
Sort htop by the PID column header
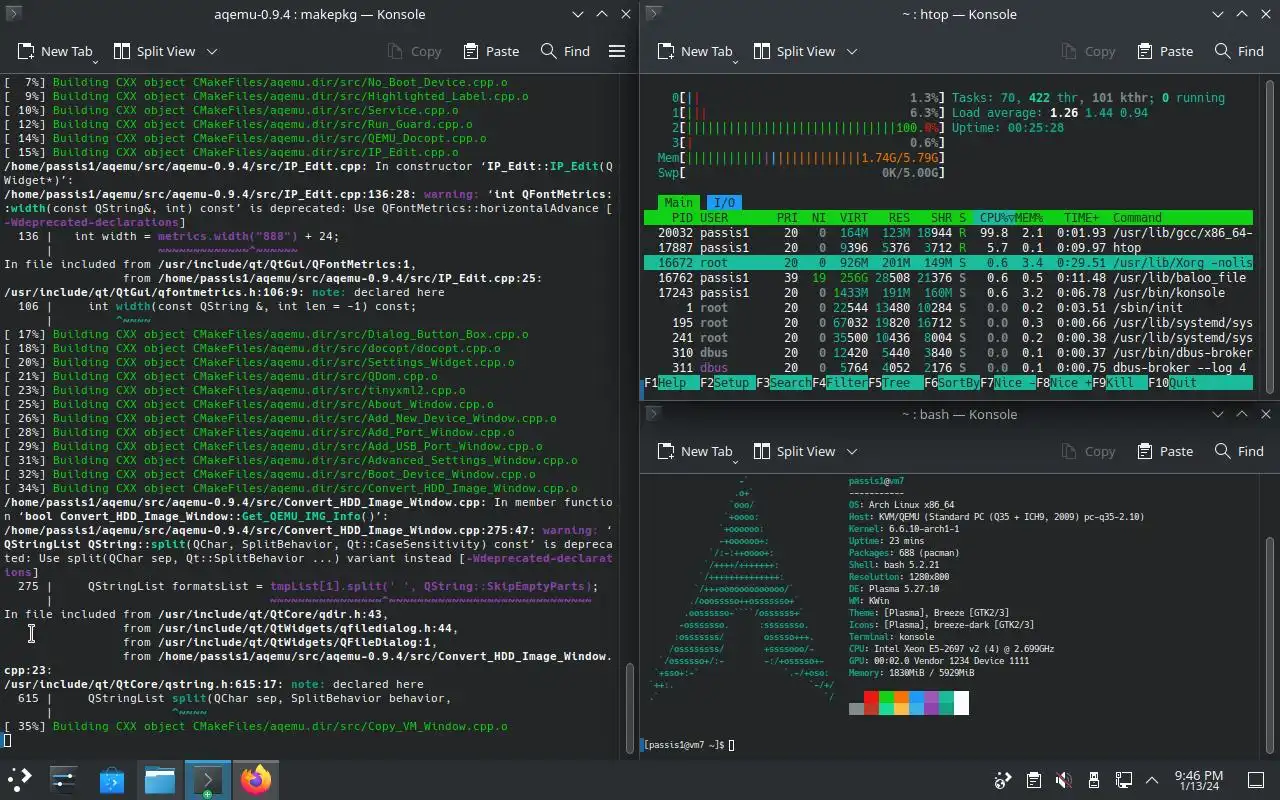pyautogui.click(x=683, y=217)
